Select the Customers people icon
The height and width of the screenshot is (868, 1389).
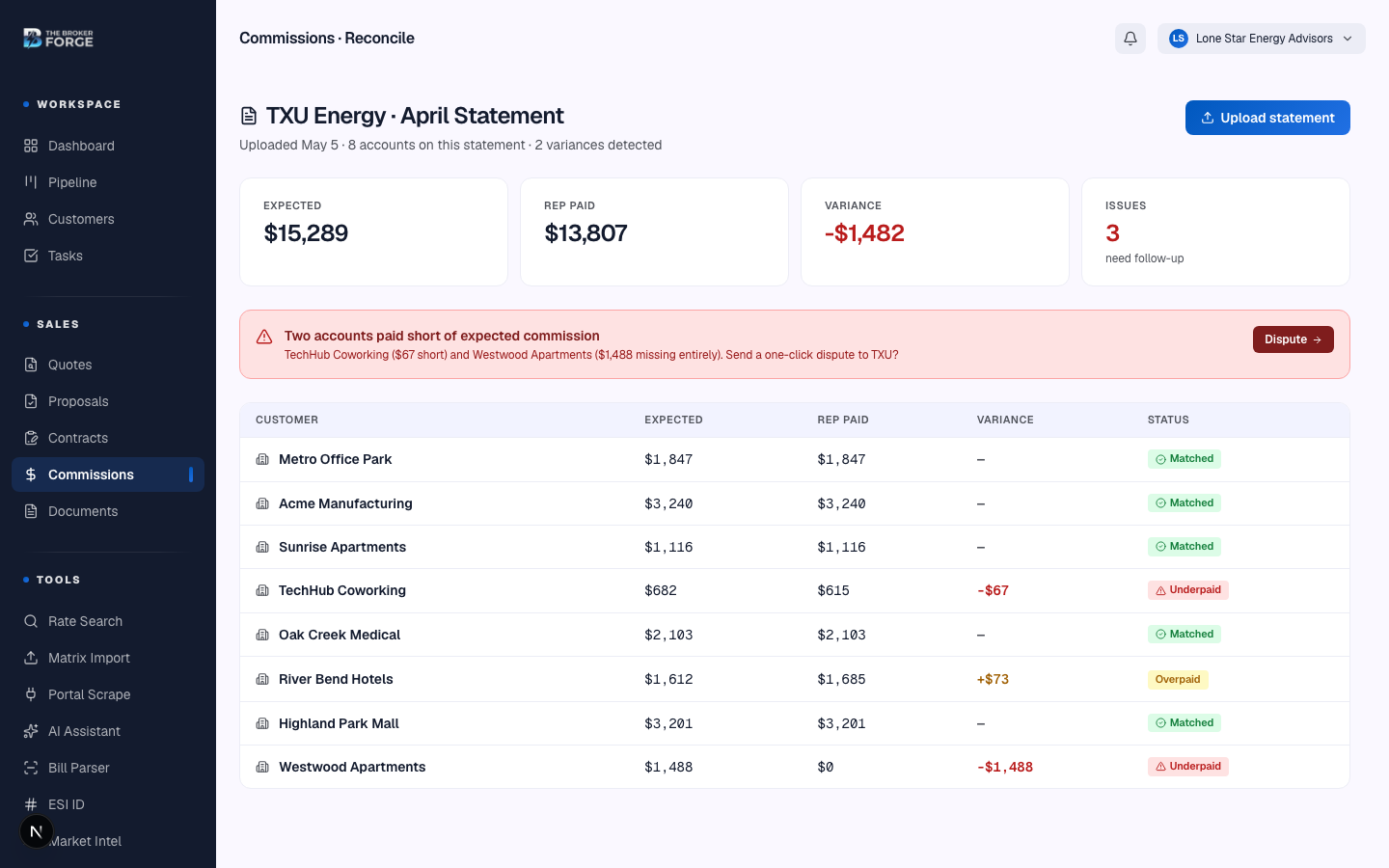point(31,219)
